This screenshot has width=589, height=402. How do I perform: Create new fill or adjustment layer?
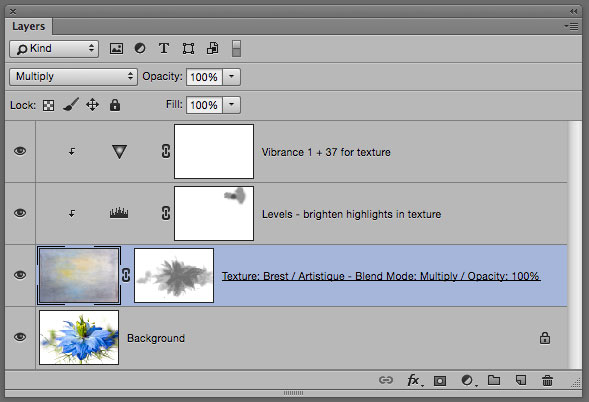pyautogui.click(x=468, y=381)
